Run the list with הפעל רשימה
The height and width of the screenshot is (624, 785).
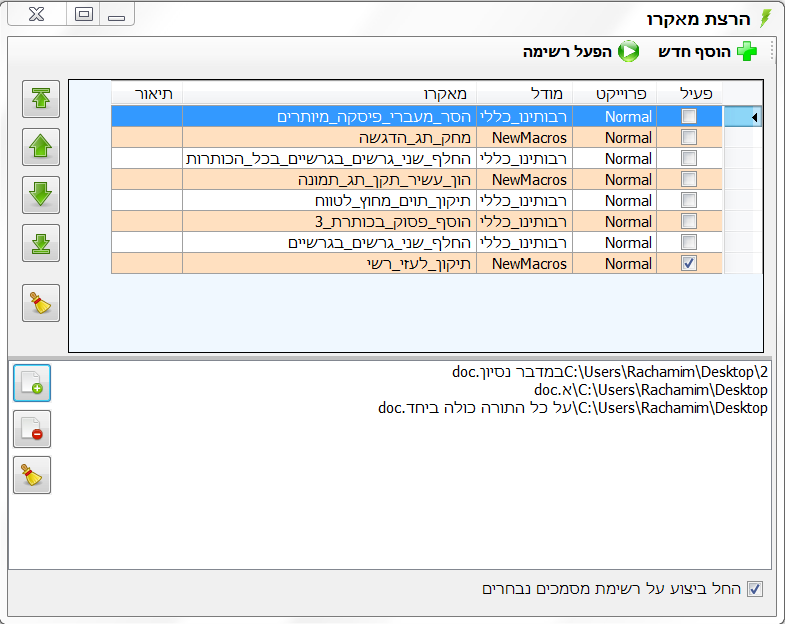point(580,51)
